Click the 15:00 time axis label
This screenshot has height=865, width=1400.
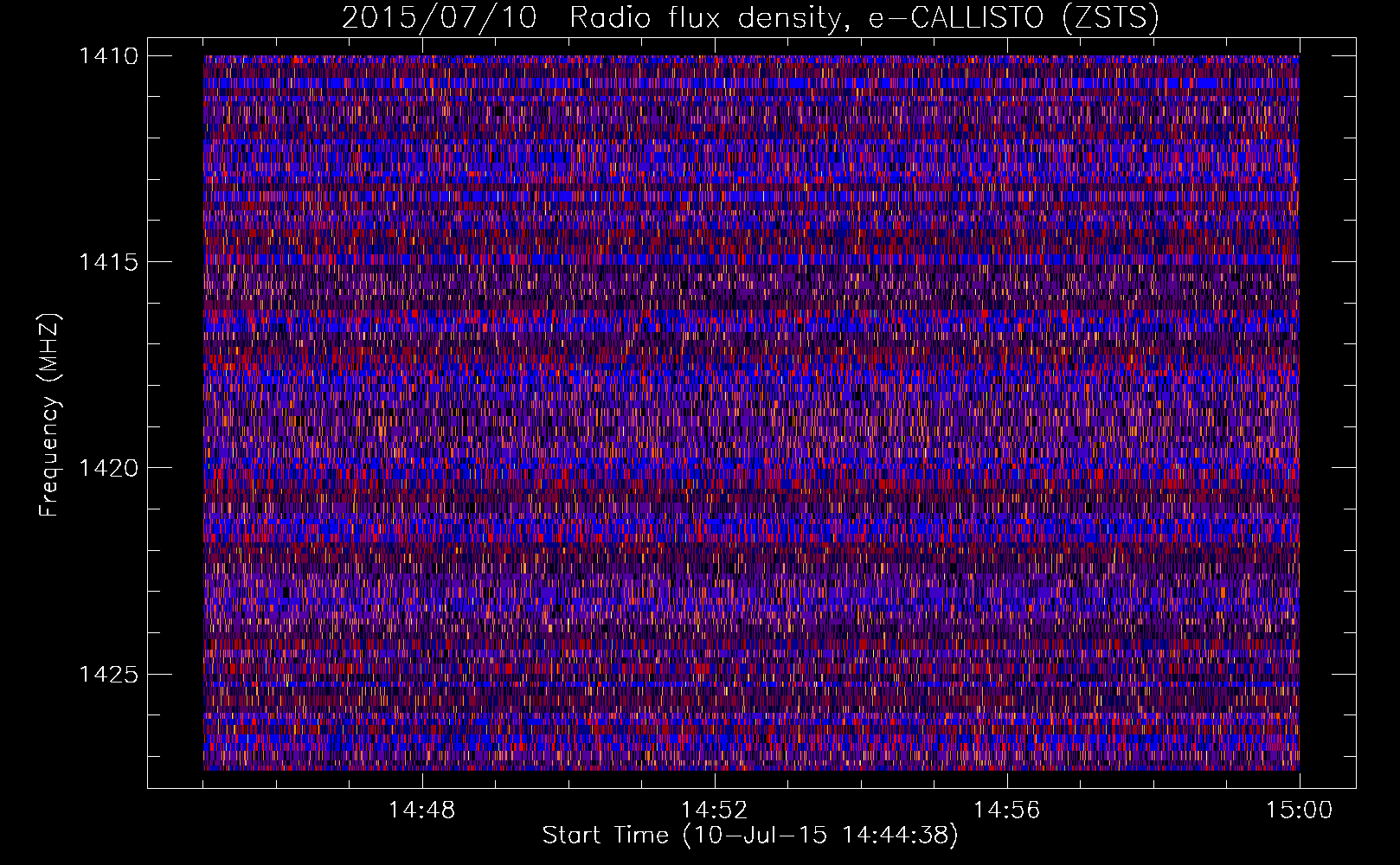[x=1299, y=811]
